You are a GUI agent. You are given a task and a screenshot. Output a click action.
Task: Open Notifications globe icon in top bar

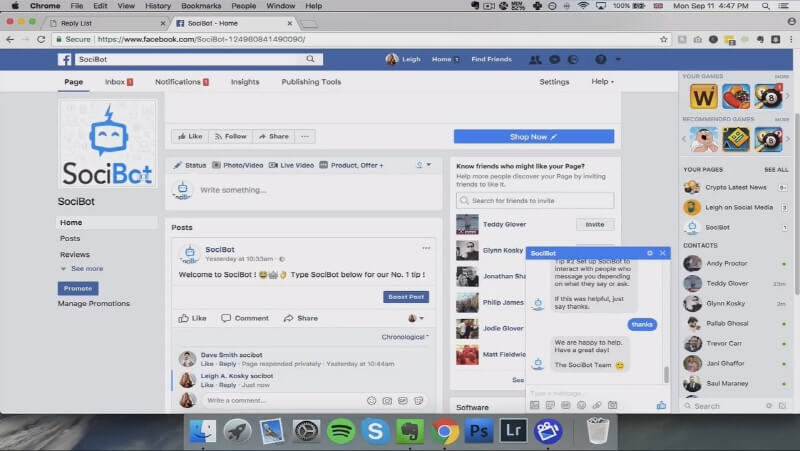[573, 60]
